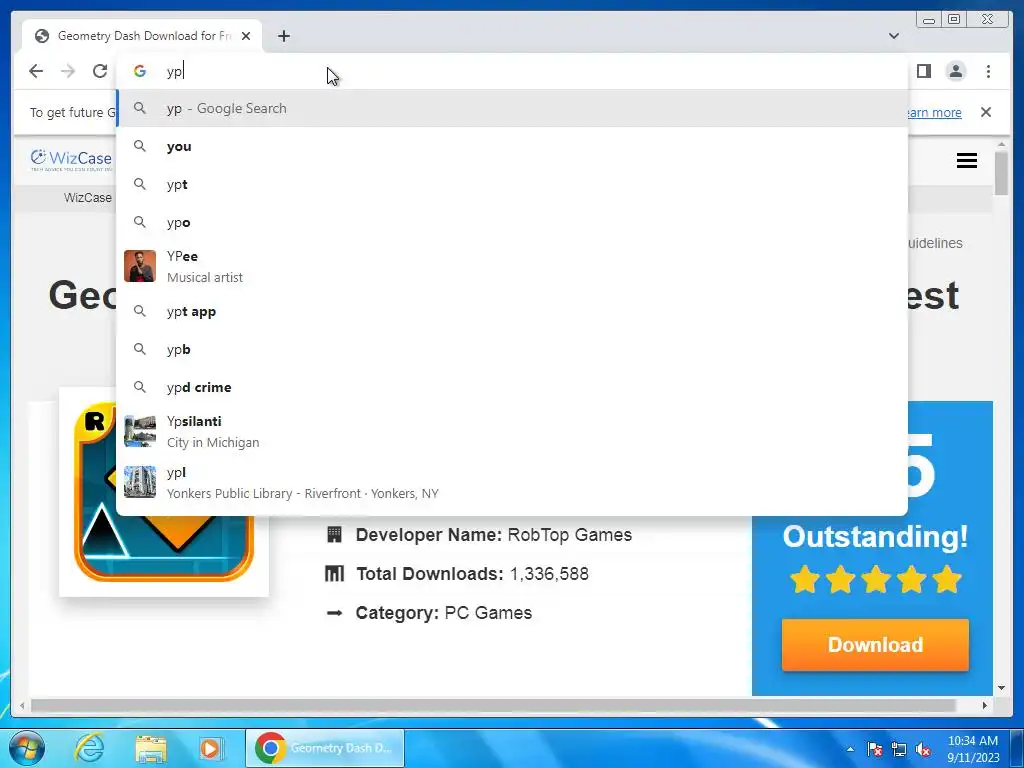The width and height of the screenshot is (1024, 768).
Task: Click the horizontal scrollbar left arrow
Action: click(22, 705)
